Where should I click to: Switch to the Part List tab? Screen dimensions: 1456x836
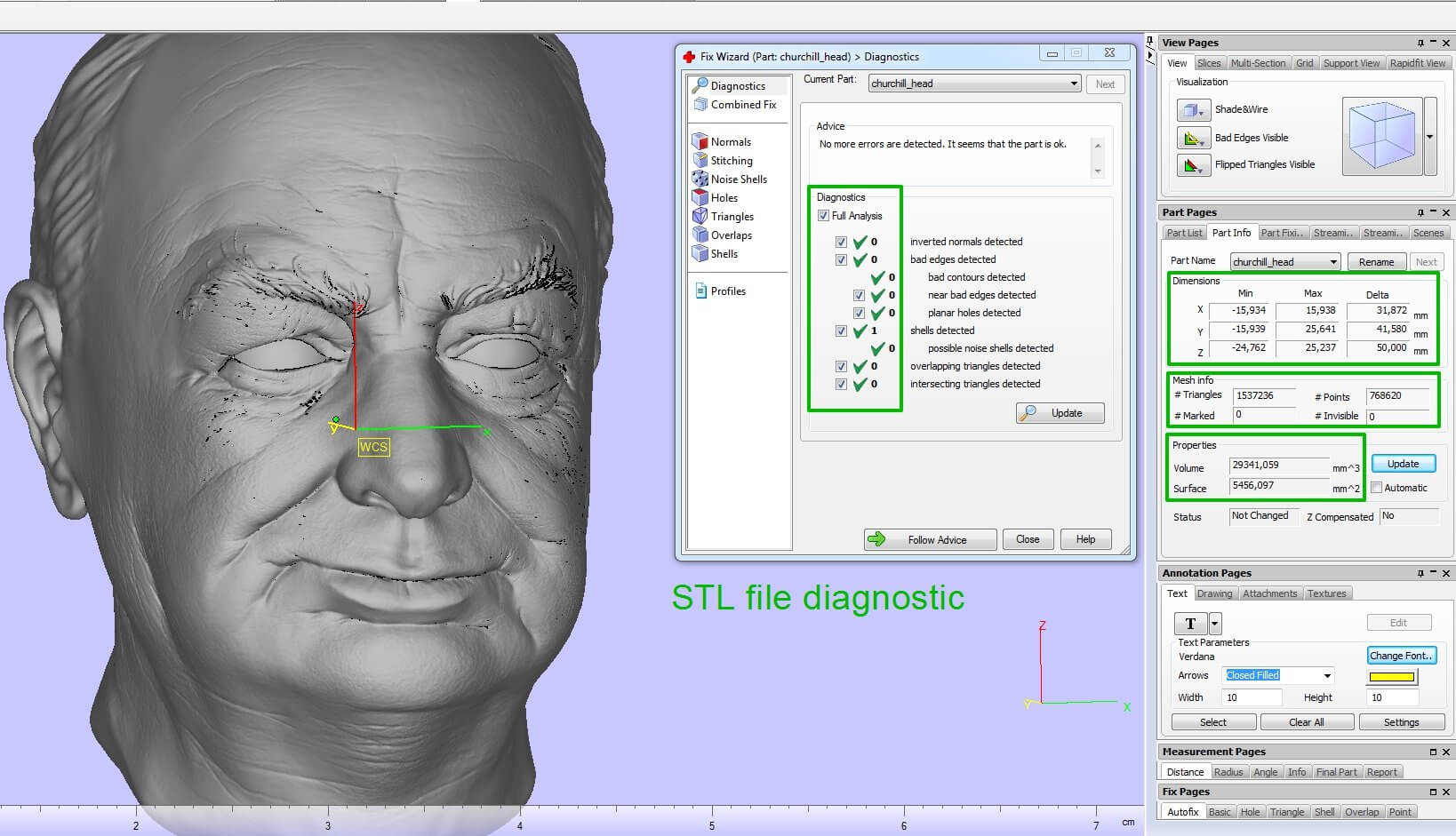click(x=1184, y=233)
